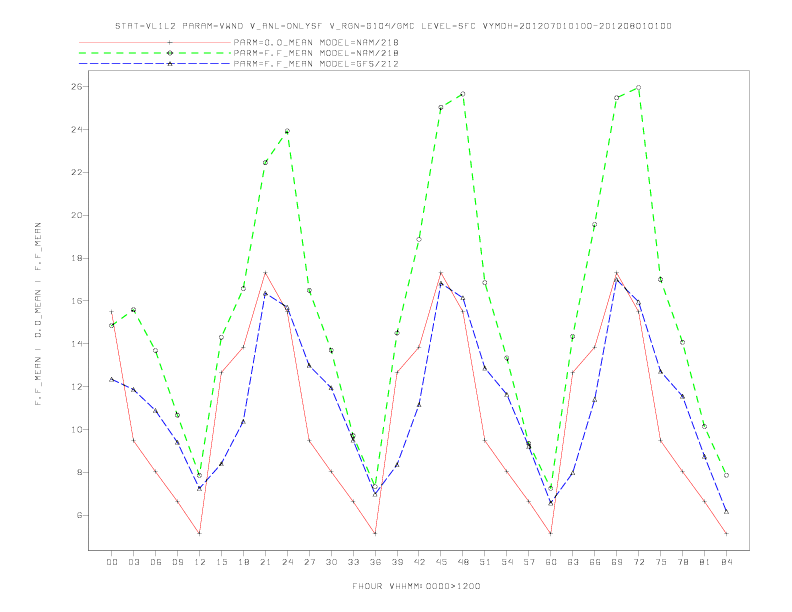Select legend entry PARM=F.F_MEAN MODEL=GFS/212
The width and height of the screenshot is (792, 612).
tap(316, 64)
